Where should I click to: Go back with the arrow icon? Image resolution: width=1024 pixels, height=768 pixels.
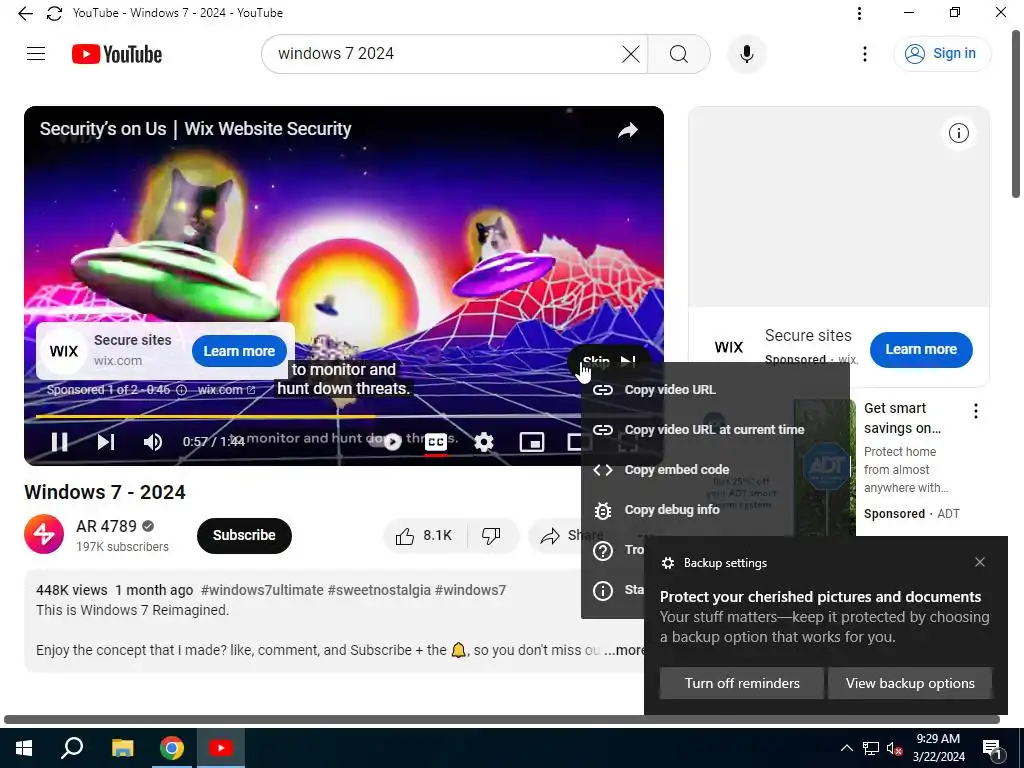click(x=25, y=13)
